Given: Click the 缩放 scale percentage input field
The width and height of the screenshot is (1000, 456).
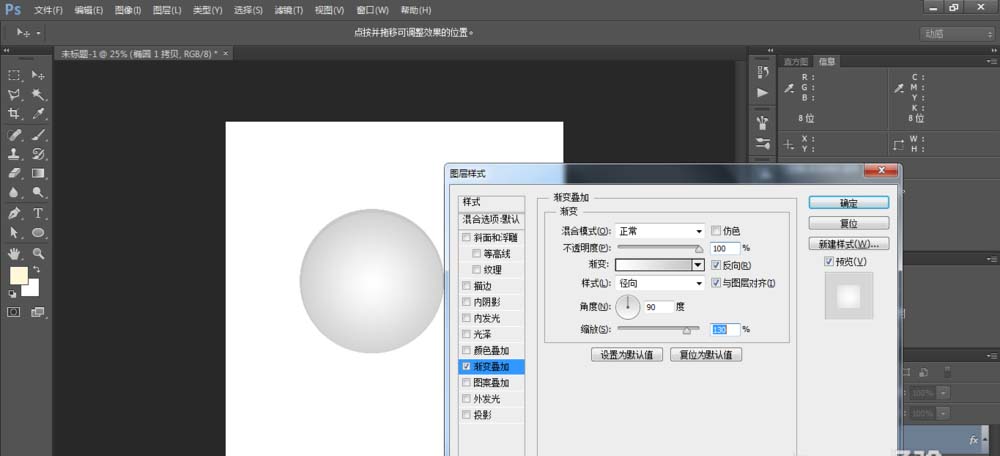Looking at the screenshot, I should tap(725, 329).
